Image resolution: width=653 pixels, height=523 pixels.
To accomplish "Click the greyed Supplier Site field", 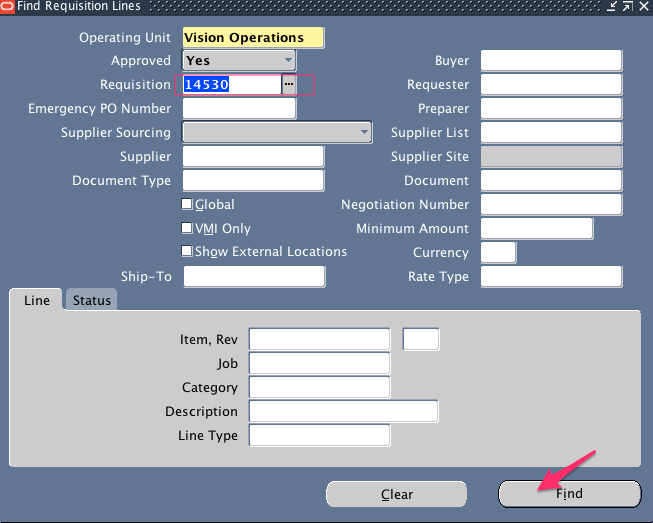I will coord(551,157).
